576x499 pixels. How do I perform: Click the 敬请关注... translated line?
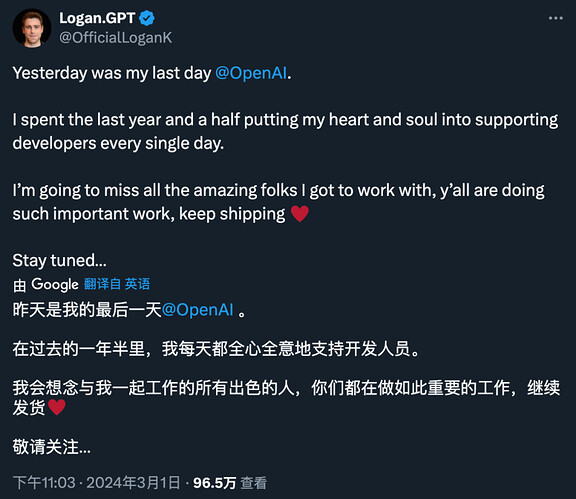pos(51,447)
